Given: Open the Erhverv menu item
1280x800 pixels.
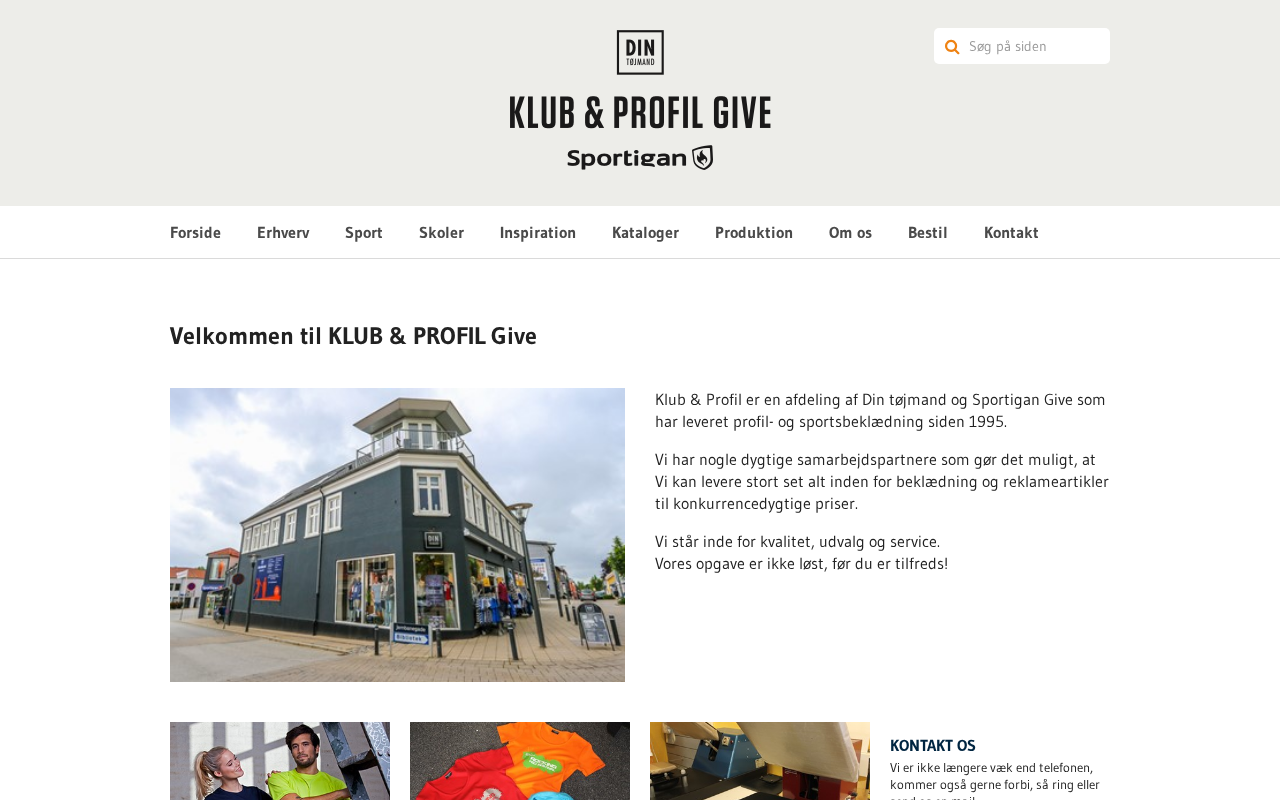Looking at the screenshot, I should pos(283,233).
